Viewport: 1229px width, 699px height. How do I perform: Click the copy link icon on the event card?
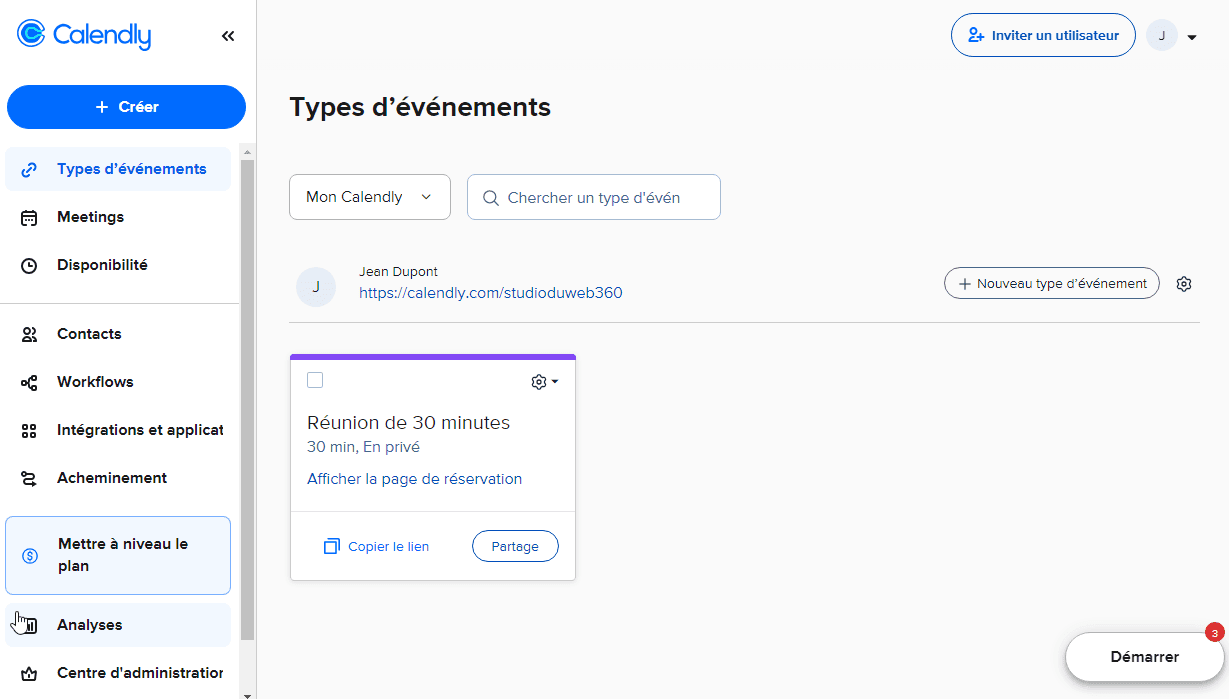(330, 546)
